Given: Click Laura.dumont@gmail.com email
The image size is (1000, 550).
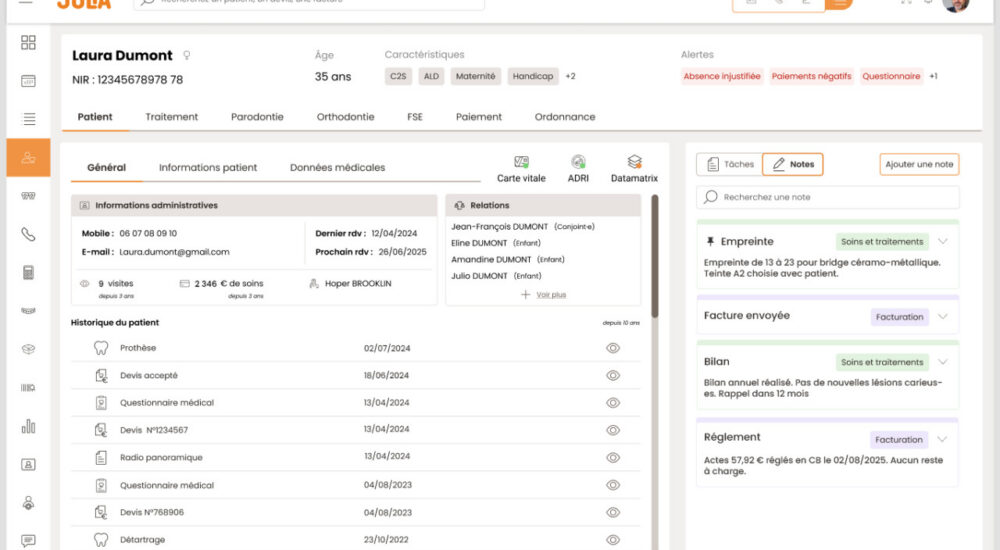Looking at the screenshot, I should tap(174, 252).
